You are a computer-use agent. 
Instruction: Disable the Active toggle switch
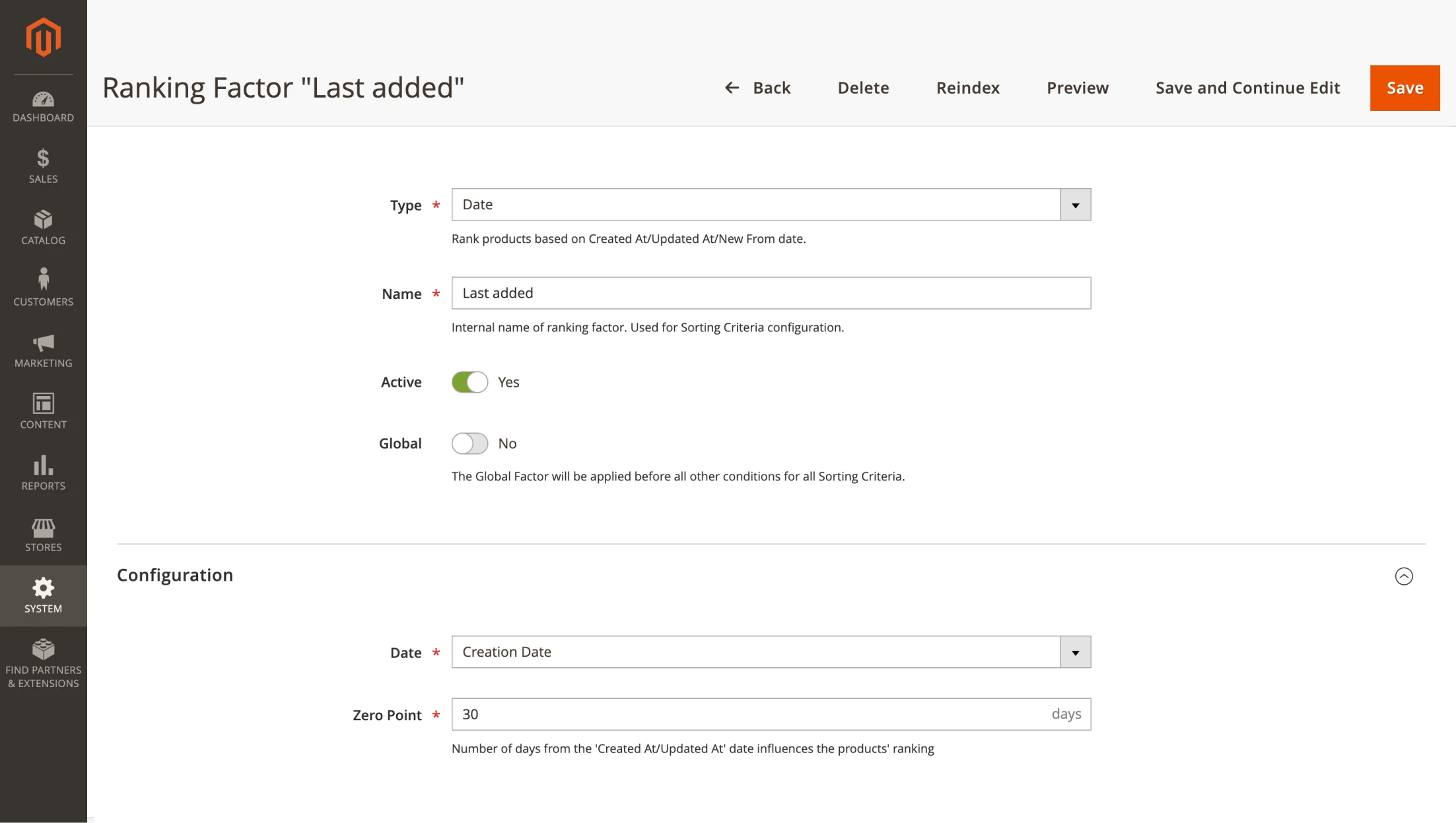pyautogui.click(x=469, y=382)
